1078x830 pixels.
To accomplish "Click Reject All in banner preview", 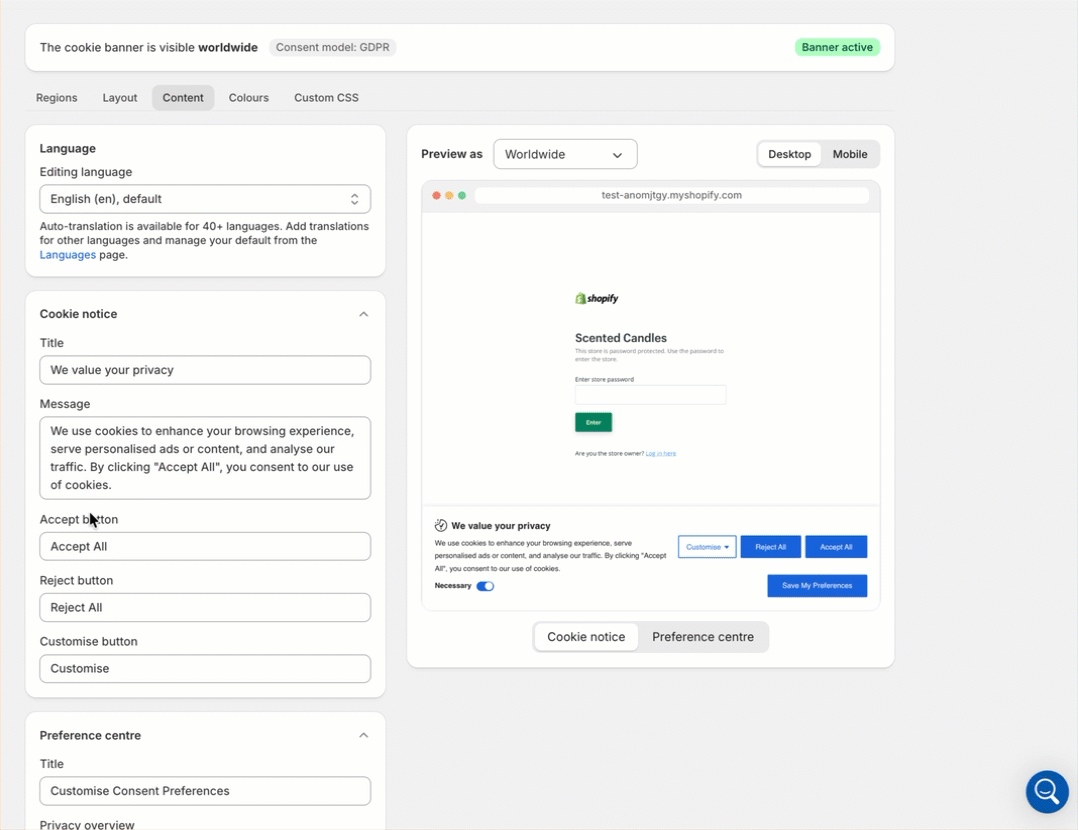I will [770, 547].
